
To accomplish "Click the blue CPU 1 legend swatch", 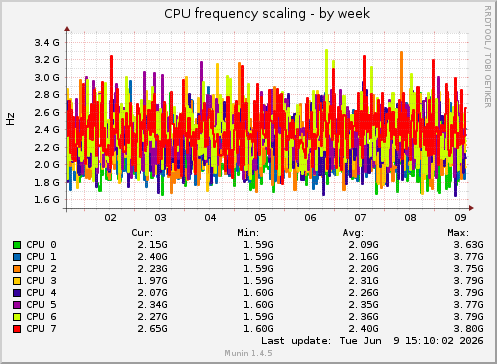I will point(17,257).
